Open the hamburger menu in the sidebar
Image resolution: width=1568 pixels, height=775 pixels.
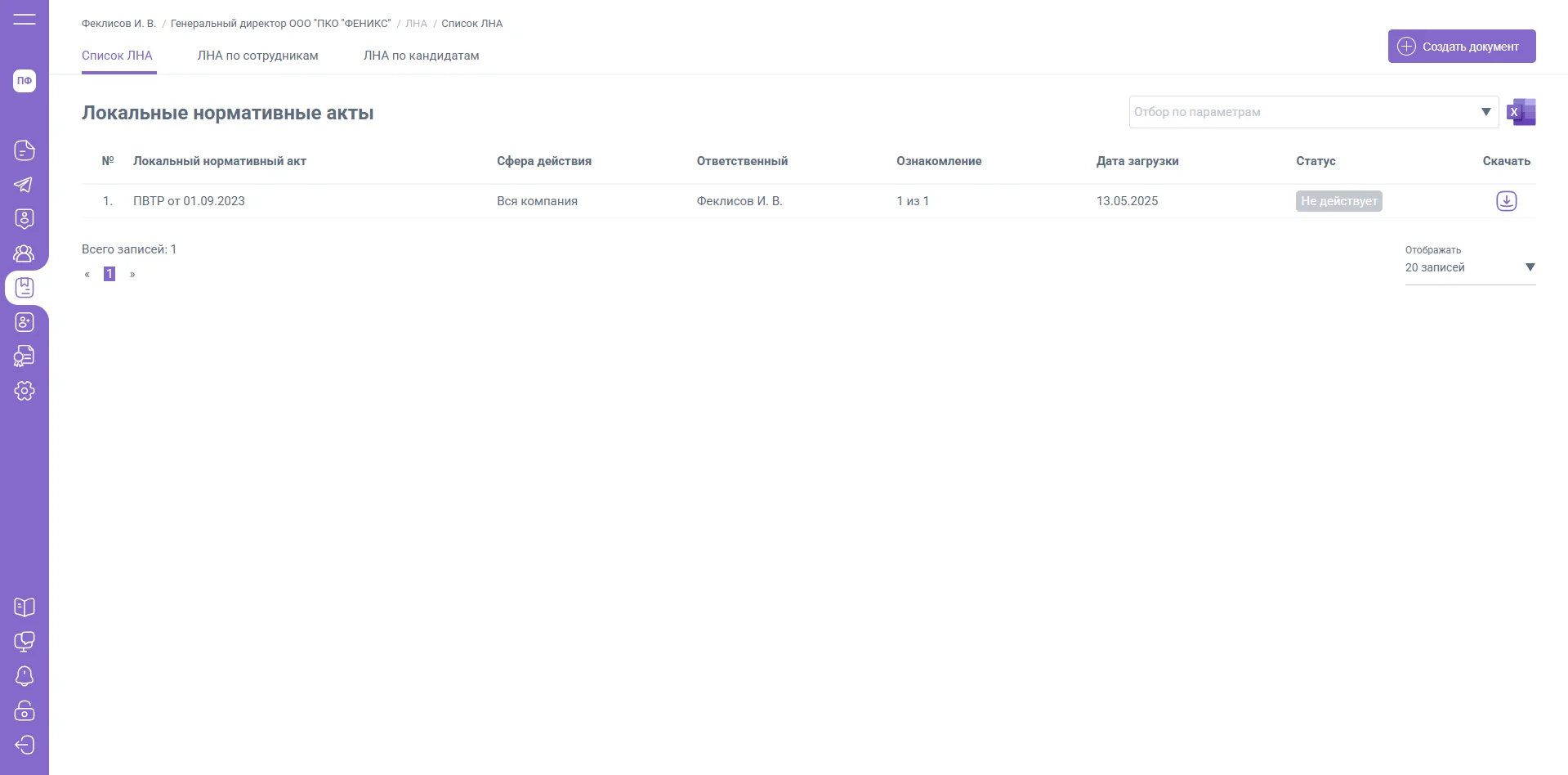pyautogui.click(x=25, y=19)
